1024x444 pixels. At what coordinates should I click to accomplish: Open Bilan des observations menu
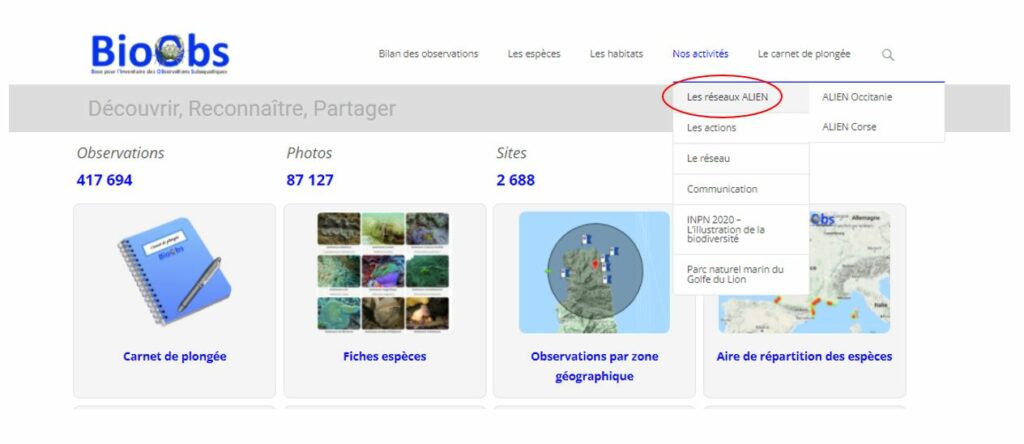428,54
